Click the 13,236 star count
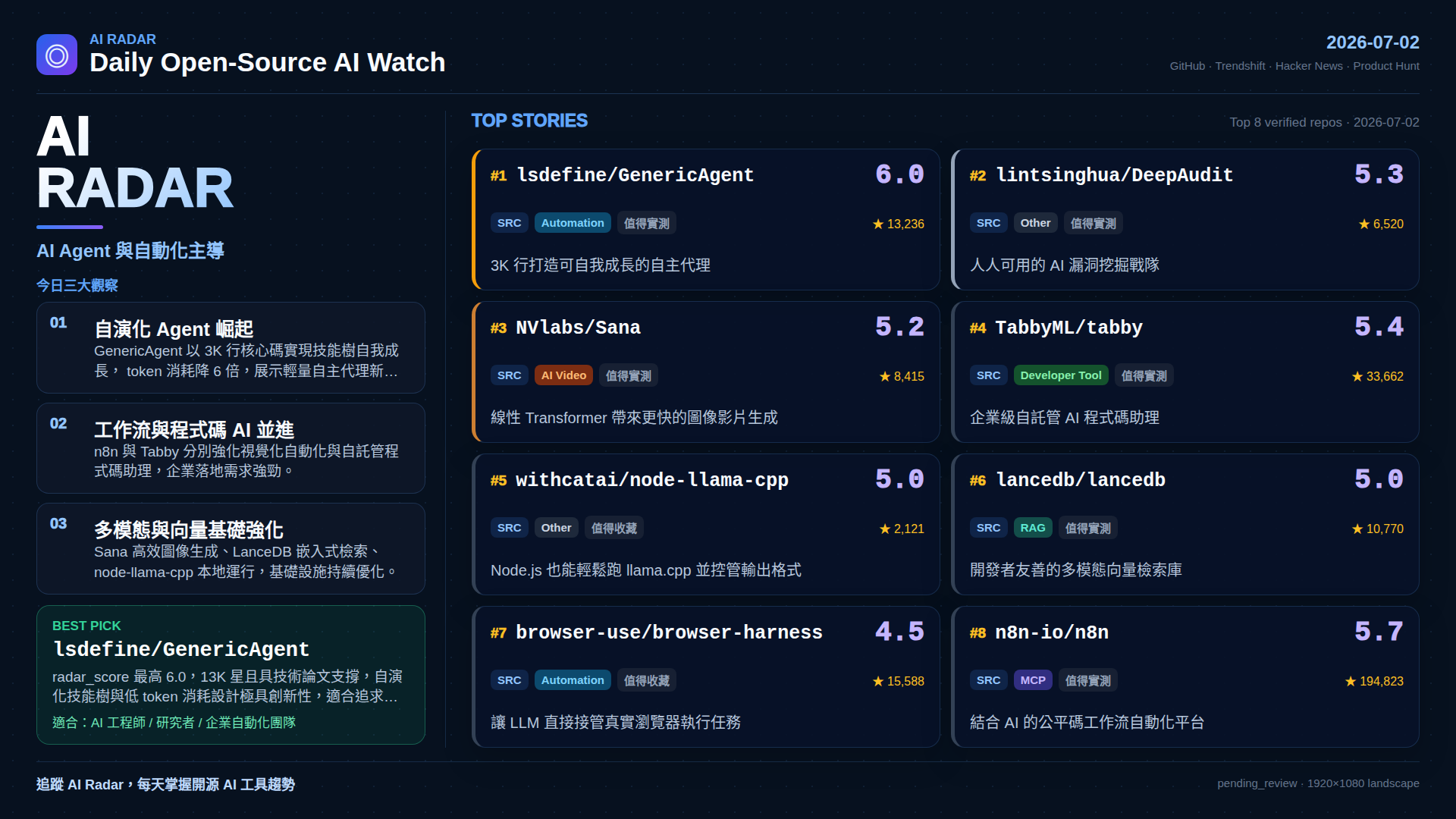Viewport: 1456px width, 819px height. pyautogui.click(x=899, y=224)
